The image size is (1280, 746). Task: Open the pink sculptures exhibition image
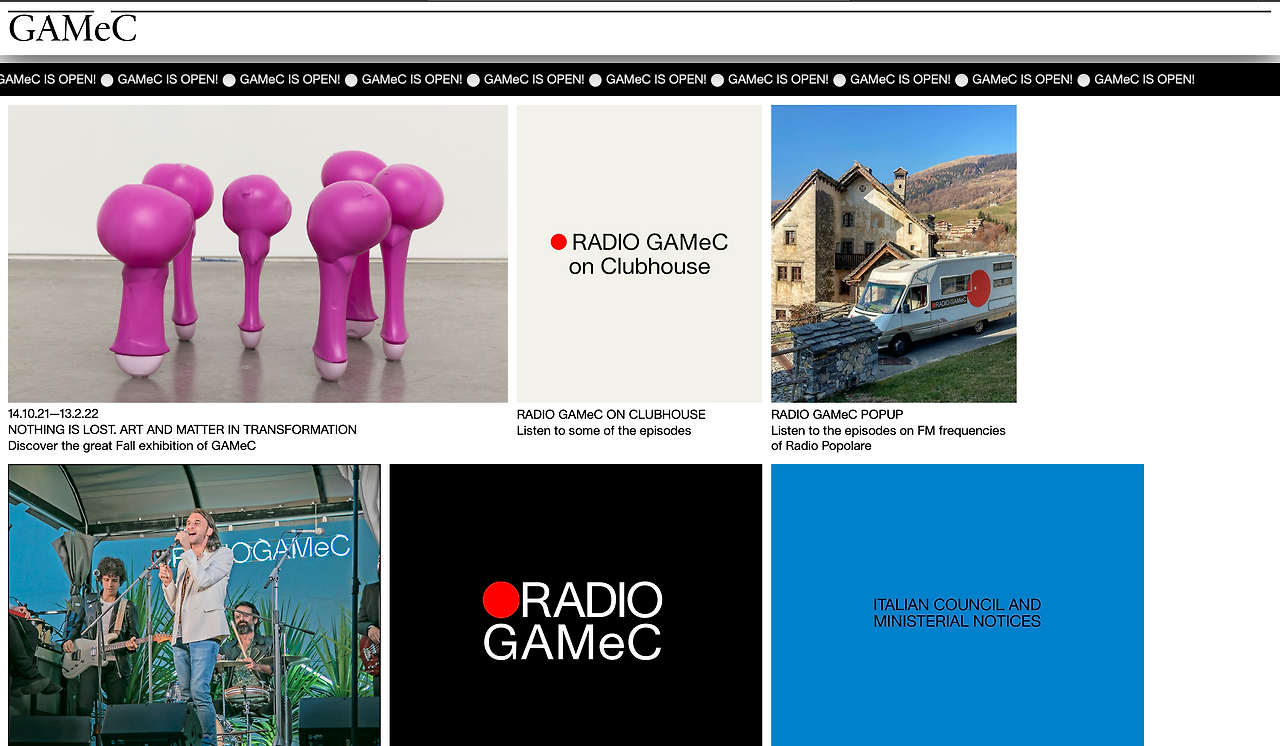pyautogui.click(x=258, y=254)
